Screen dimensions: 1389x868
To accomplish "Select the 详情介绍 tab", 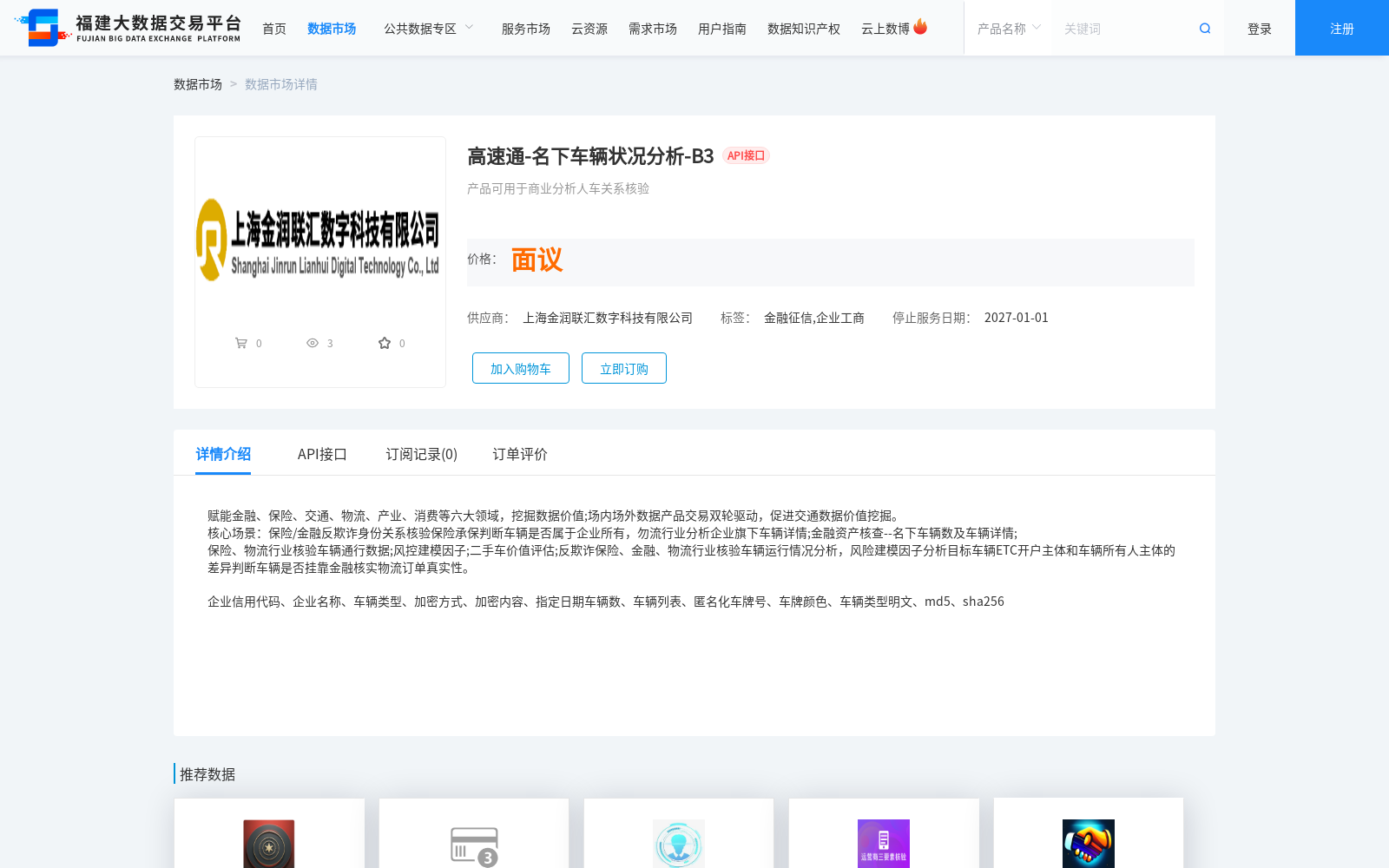I will click(x=223, y=454).
